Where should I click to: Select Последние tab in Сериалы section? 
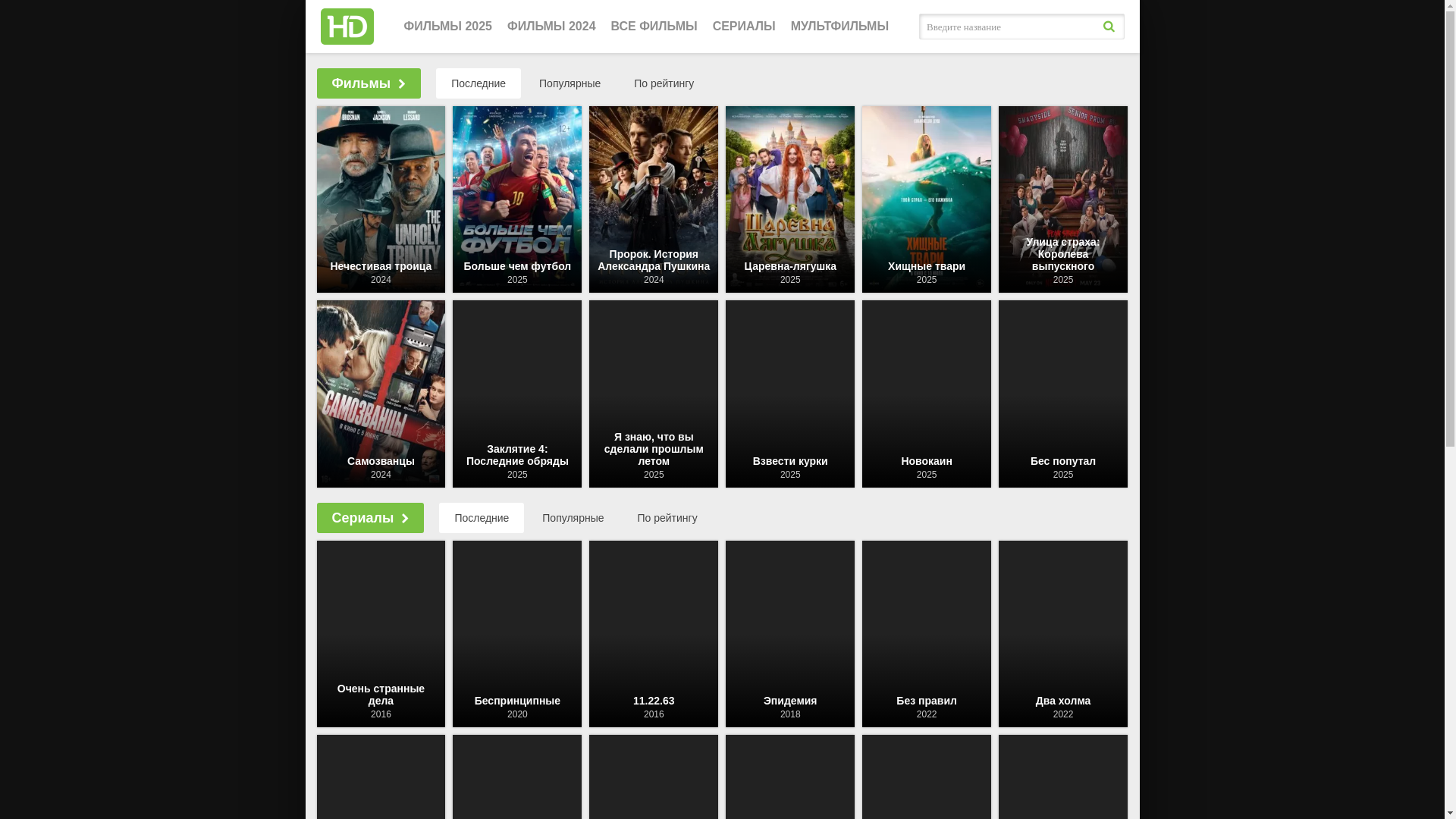[482, 518]
